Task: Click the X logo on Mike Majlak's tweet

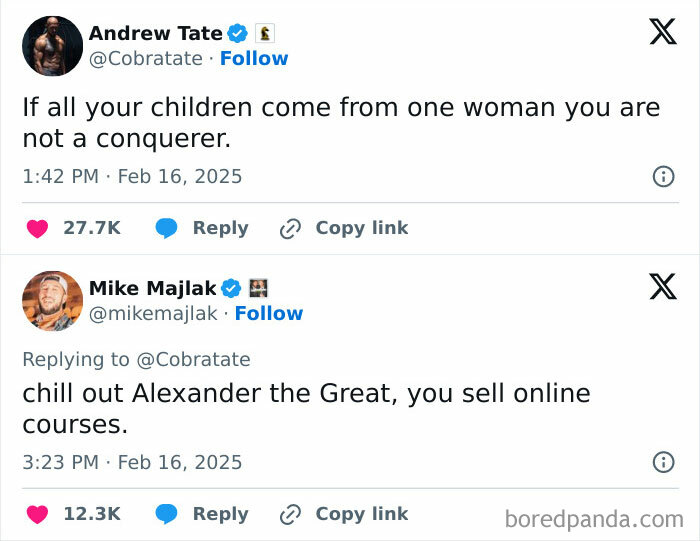Action: (x=663, y=286)
